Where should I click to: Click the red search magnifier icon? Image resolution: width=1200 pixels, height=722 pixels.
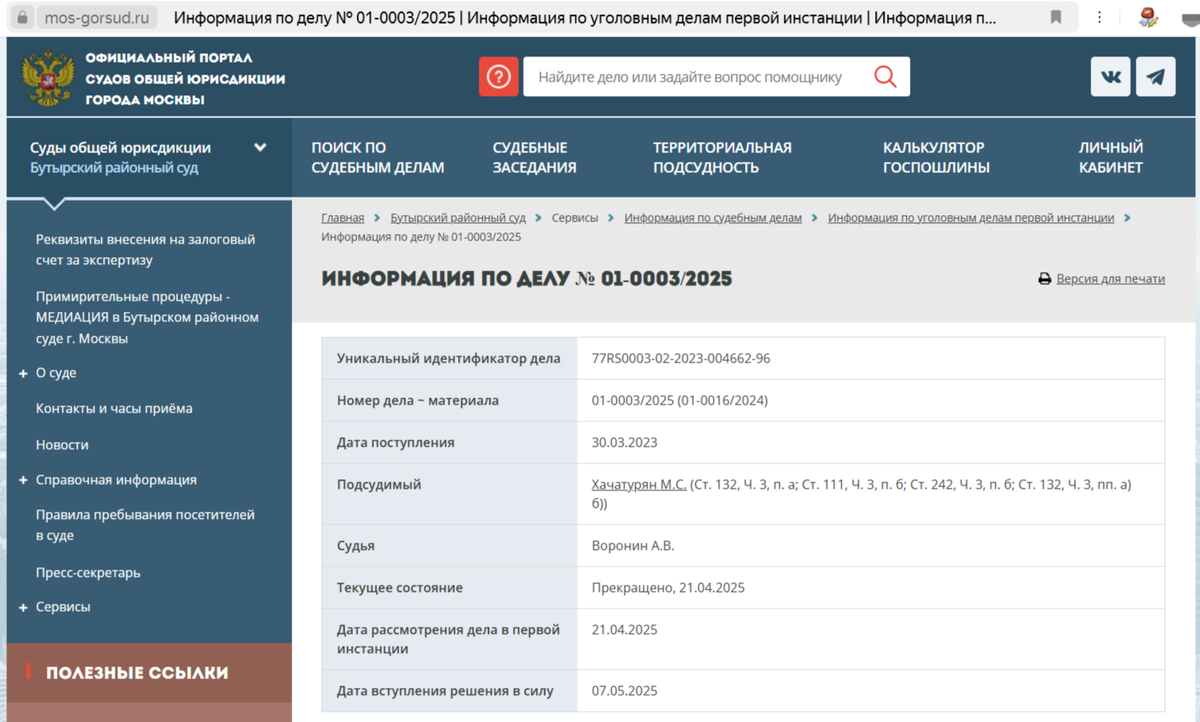pyautogui.click(x=884, y=76)
